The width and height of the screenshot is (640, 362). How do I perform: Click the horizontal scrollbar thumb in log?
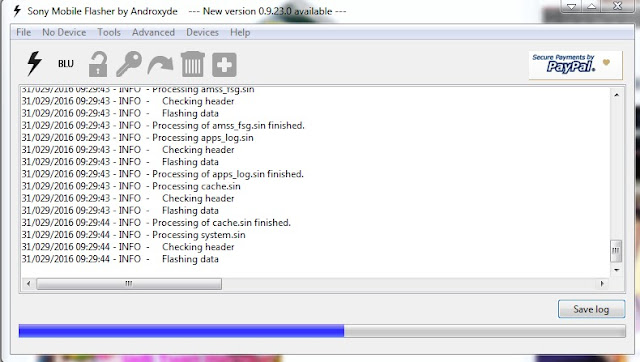(x=129, y=284)
